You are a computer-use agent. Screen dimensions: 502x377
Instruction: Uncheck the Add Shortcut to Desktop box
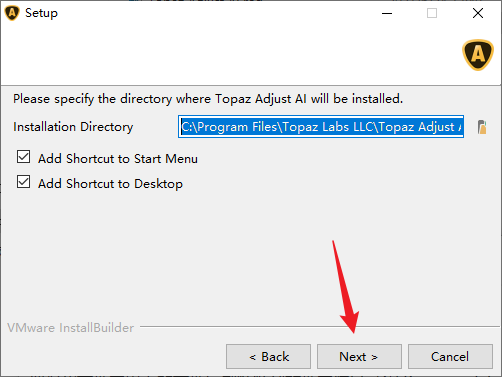[x=23, y=182]
